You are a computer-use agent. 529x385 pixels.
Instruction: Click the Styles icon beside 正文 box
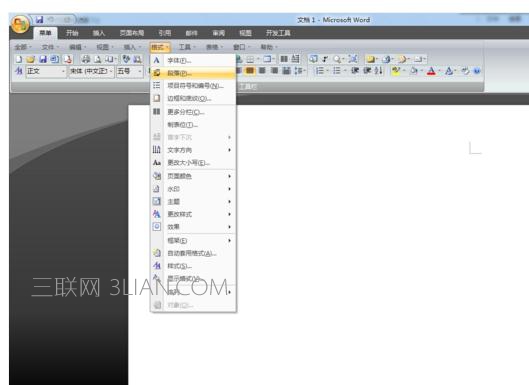(x=19, y=71)
